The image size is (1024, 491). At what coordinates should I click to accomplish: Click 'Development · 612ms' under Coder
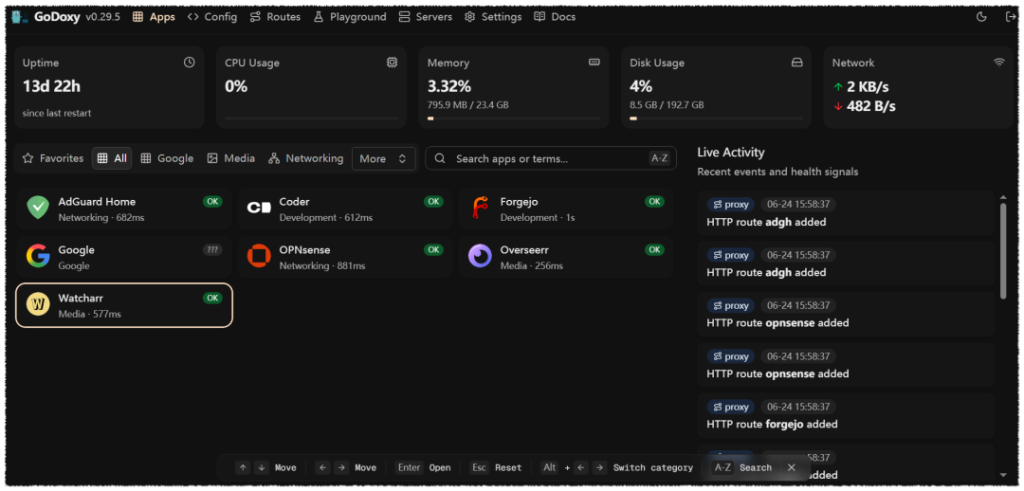click(x=326, y=217)
